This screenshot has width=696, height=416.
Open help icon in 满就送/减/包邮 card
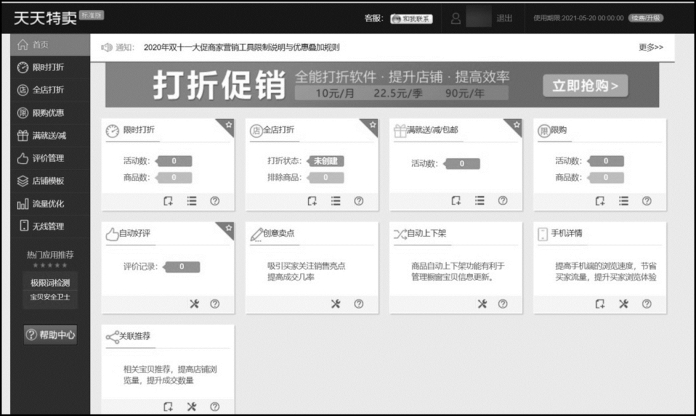click(x=502, y=201)
